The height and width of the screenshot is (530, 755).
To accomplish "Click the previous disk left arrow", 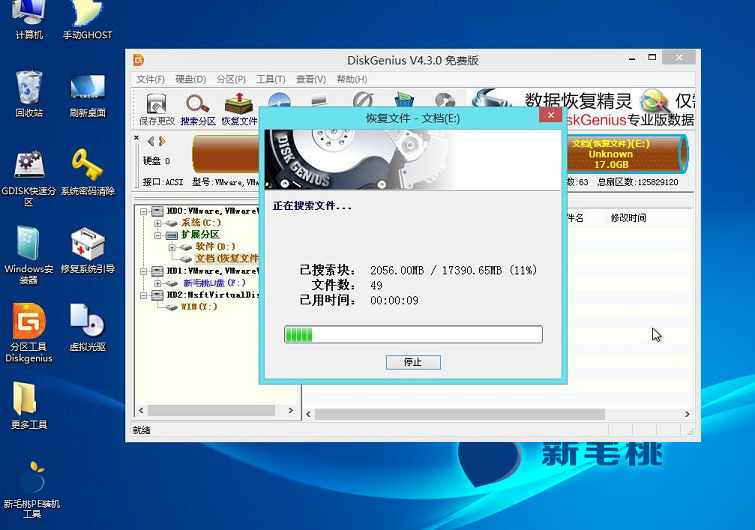I will tap(151, 141).
